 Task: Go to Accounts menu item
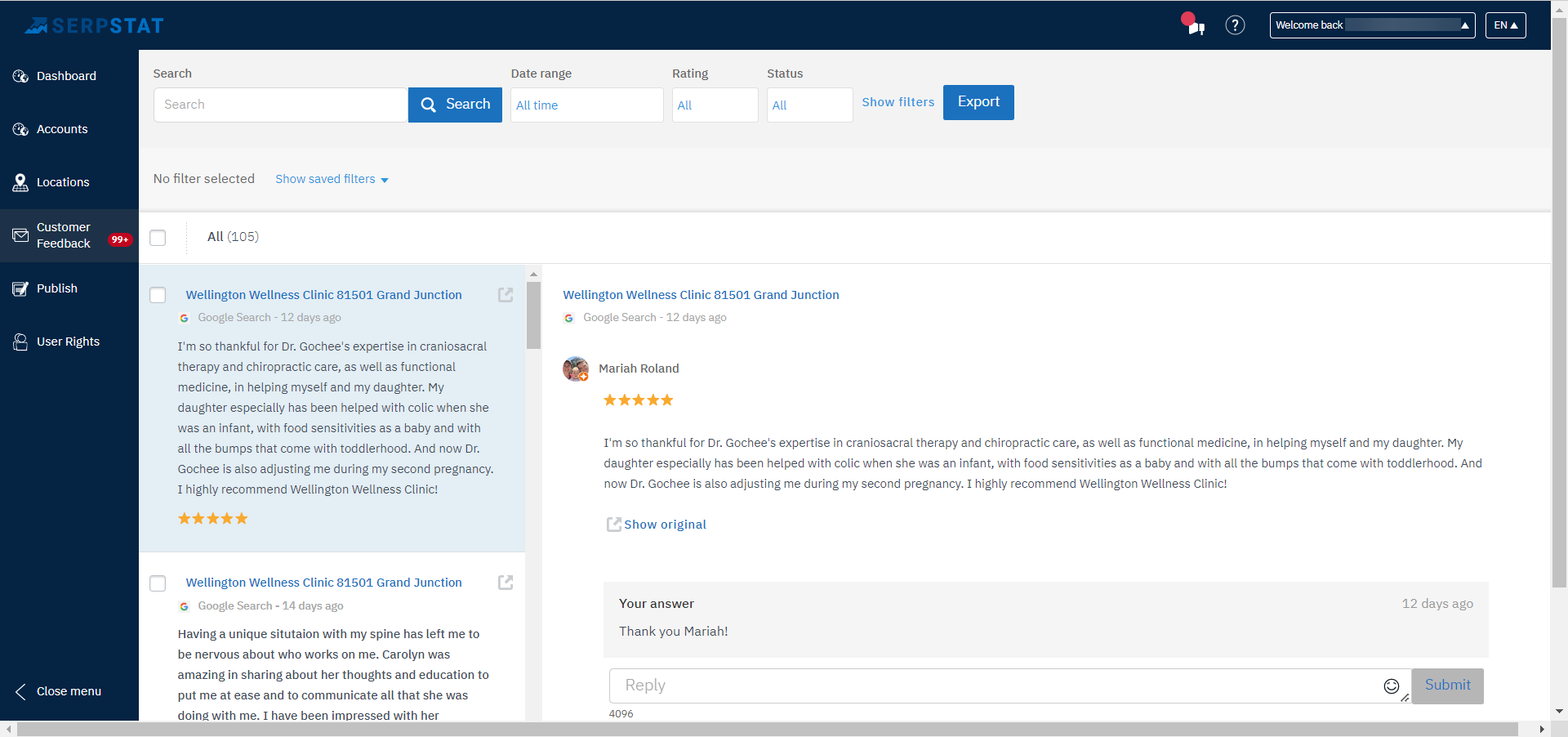(x=62, y=129)
